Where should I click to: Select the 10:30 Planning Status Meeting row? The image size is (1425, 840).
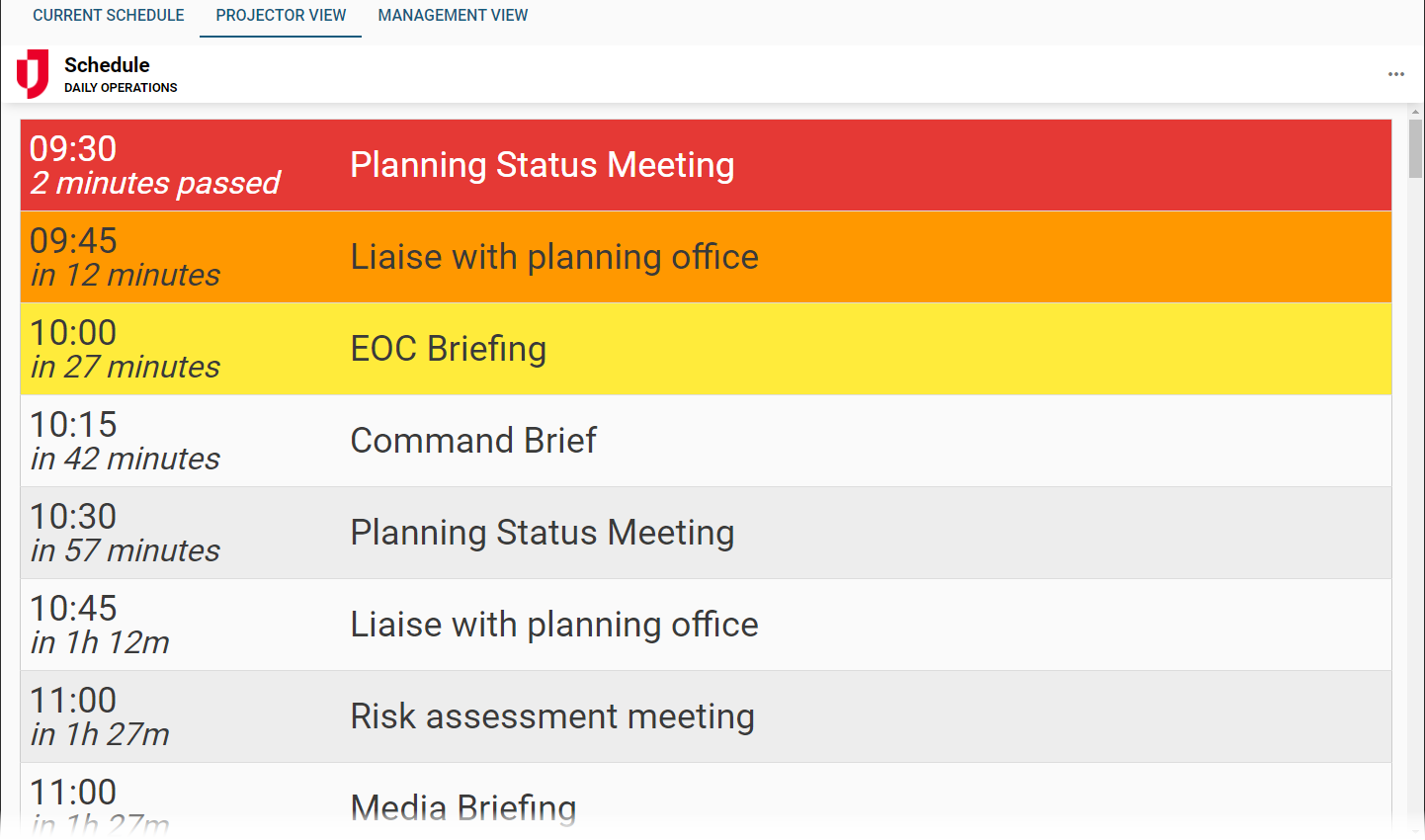[706, 533]
